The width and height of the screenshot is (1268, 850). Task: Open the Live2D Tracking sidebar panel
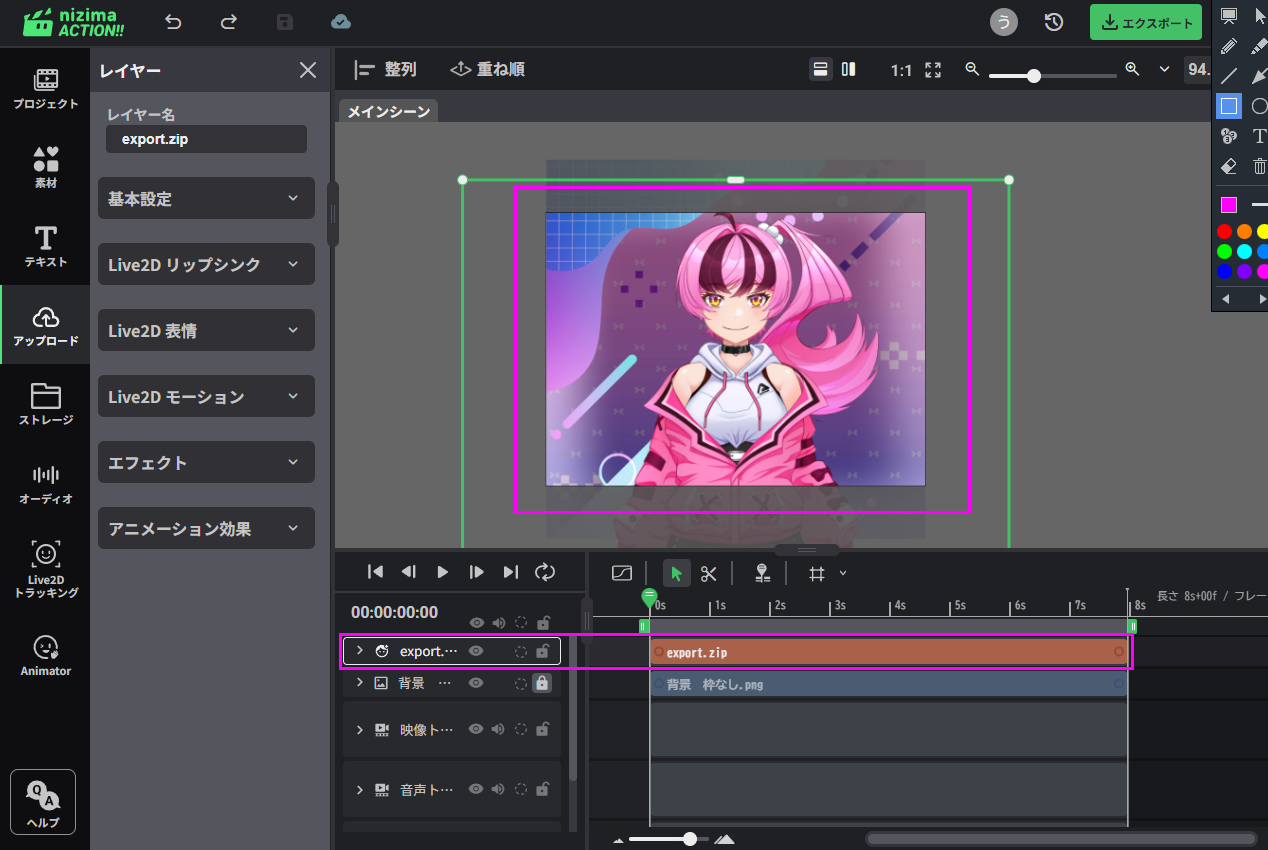click(x=45, y=568)
